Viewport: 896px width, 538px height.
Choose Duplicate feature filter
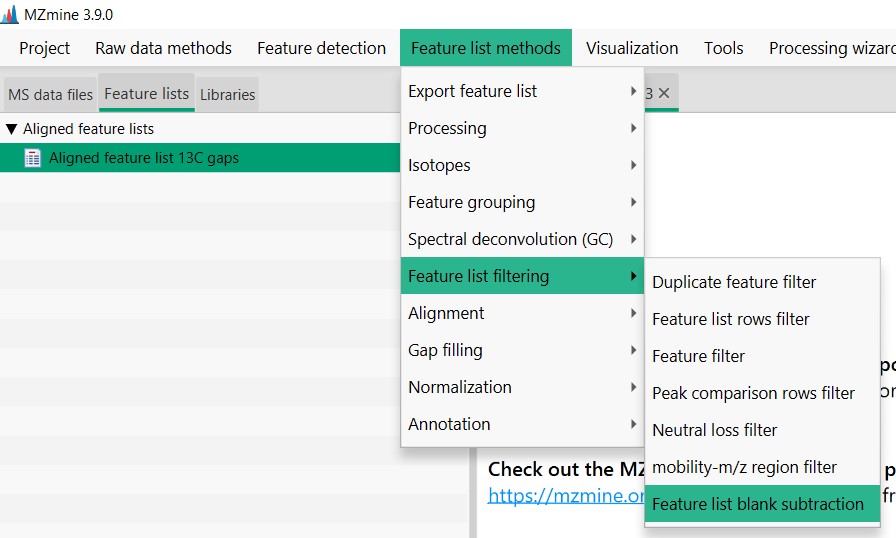point(734,282)
